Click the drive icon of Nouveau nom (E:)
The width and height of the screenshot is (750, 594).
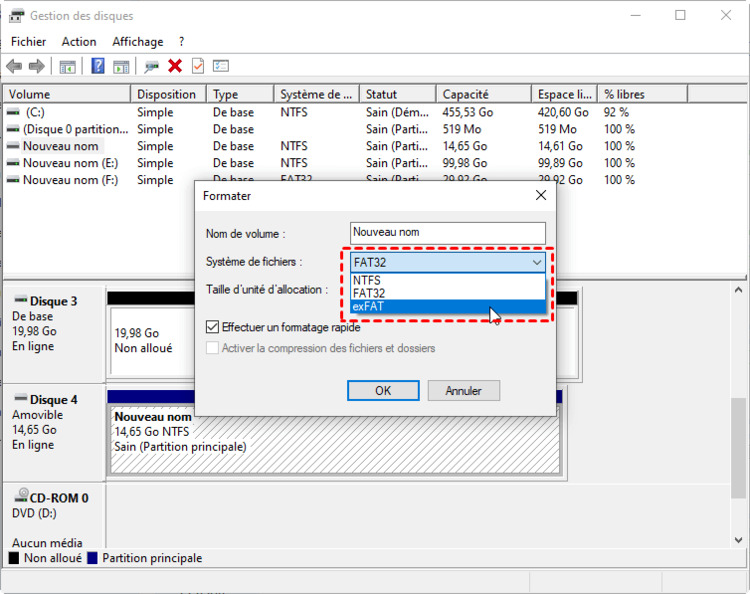click(x=13, y=163)
